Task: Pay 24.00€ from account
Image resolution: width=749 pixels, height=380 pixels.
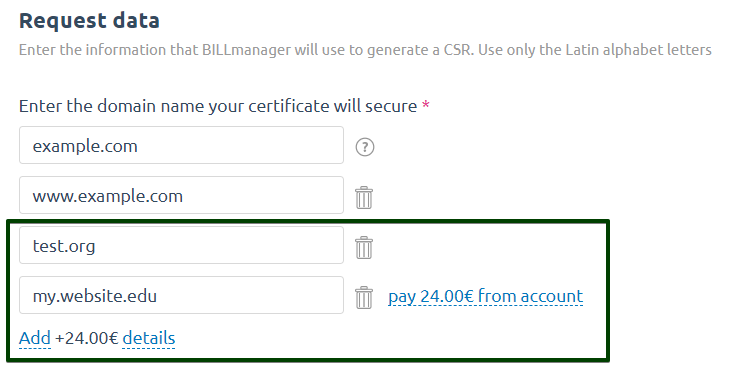Action: tap(485, 297)
